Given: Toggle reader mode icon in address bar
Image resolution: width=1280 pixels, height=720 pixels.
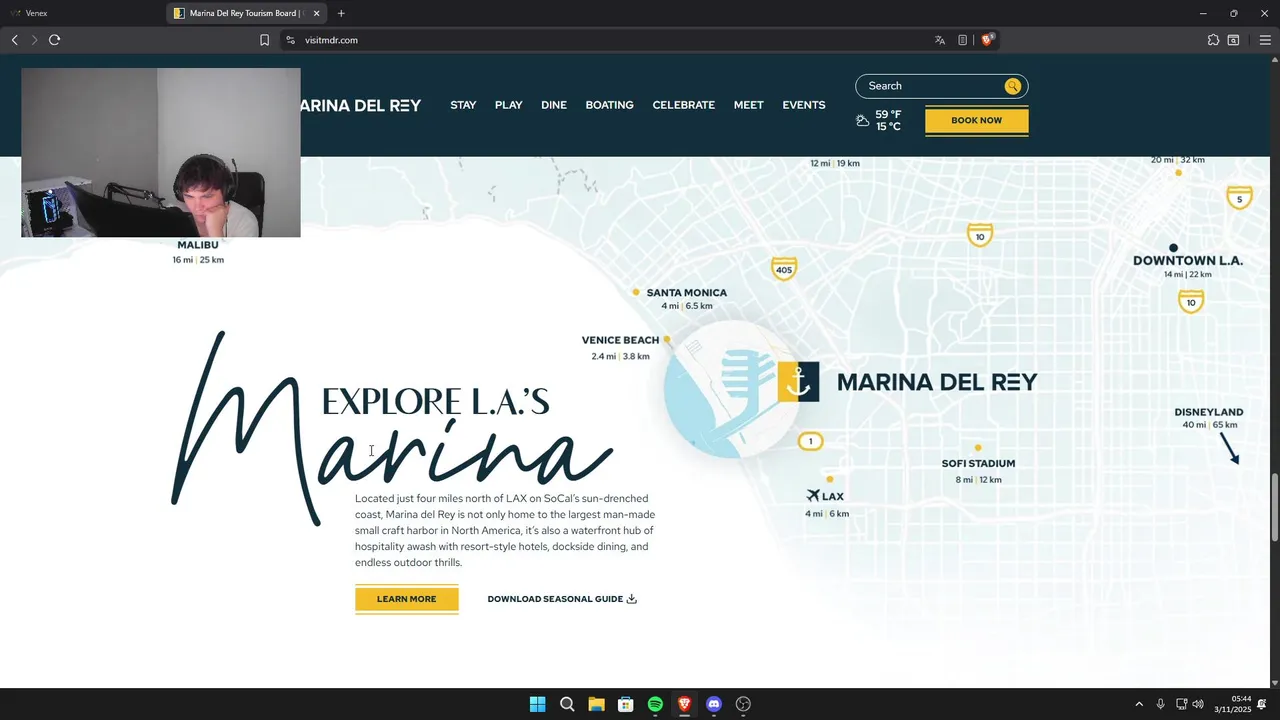Looking at the screenshot, I should [963, 40].
